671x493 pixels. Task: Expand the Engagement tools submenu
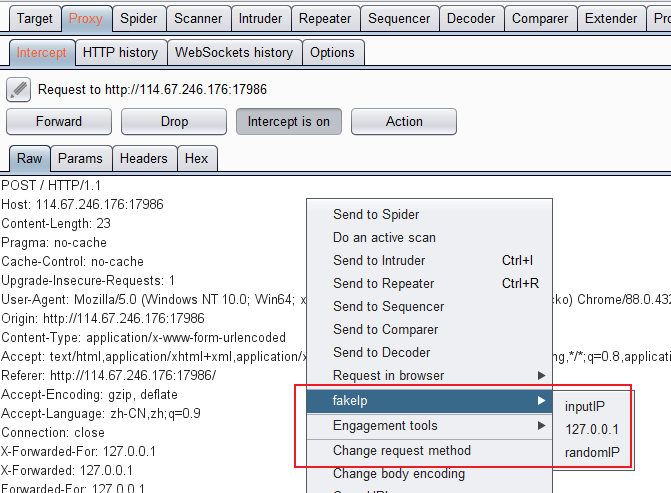pyautogui.click(x=541, y=426)
